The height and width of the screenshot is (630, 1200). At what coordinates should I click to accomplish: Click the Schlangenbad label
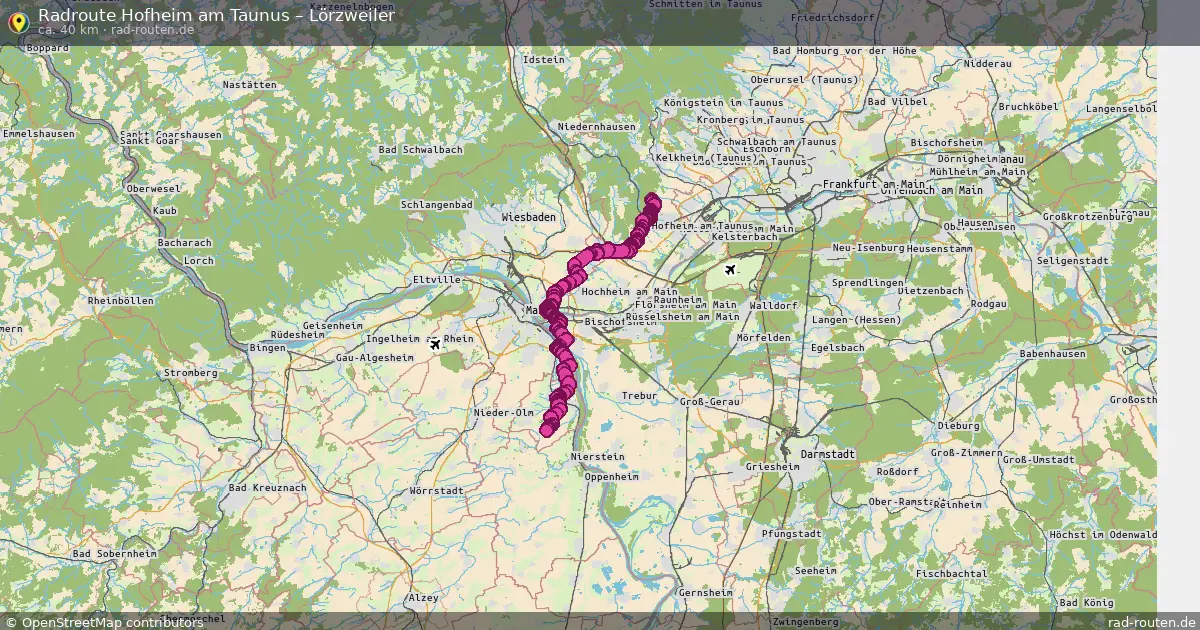(435, 204)
